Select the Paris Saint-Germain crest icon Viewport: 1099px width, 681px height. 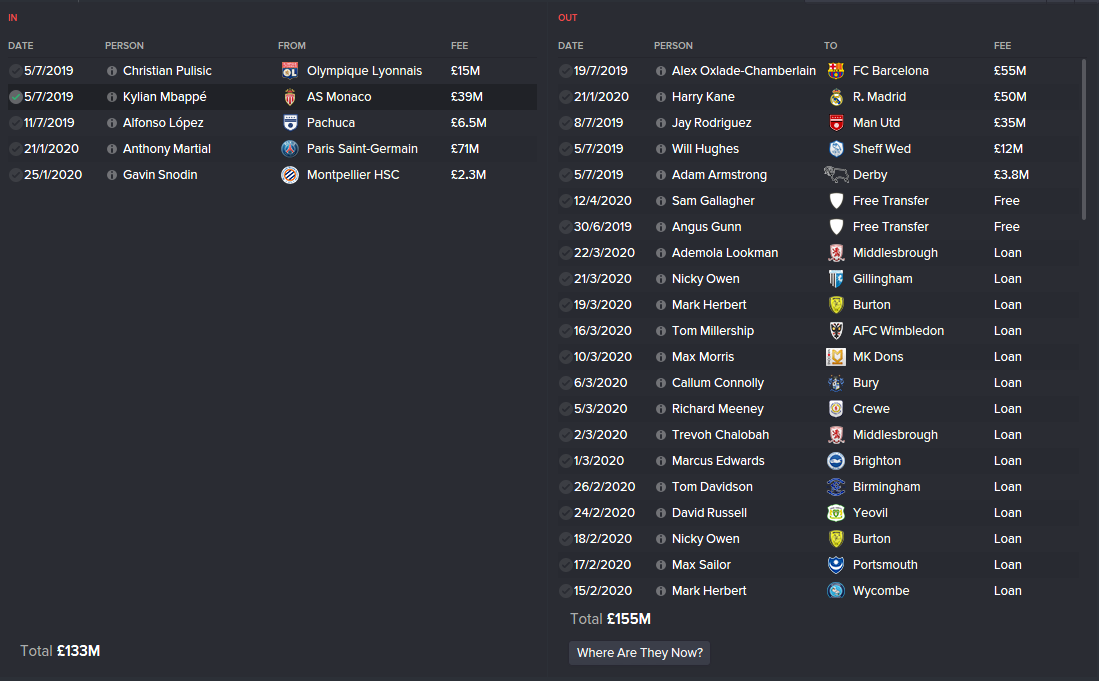click(x=290, y=149)
